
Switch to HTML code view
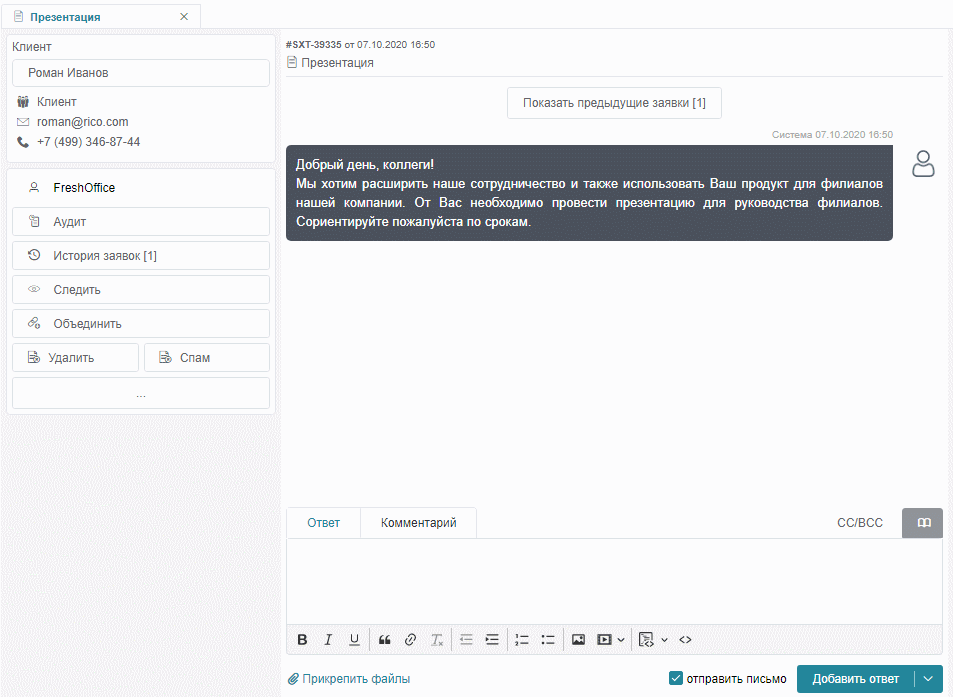coord(686,639)
